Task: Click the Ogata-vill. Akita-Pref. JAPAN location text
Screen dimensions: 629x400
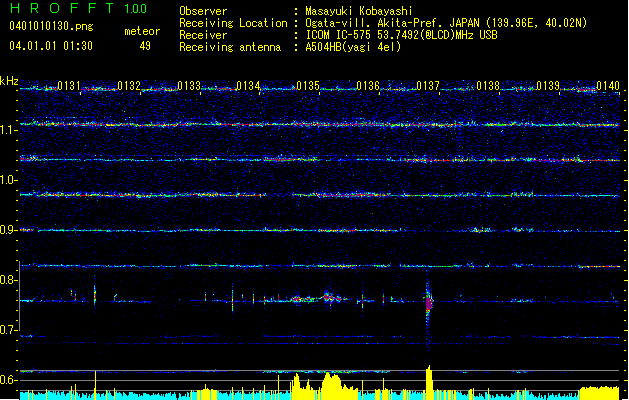Action: click(x=446, y=23)
